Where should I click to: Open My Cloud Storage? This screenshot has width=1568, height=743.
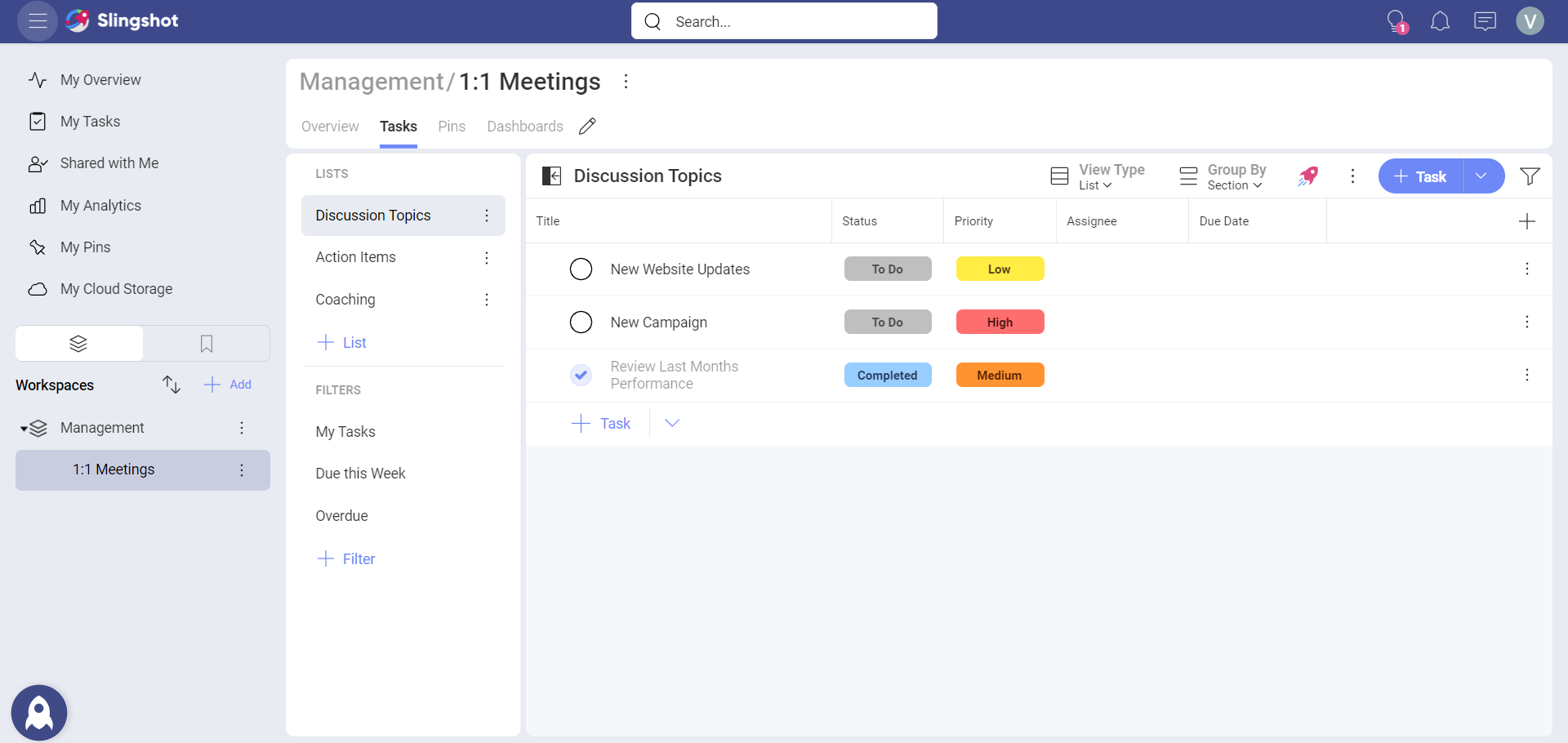click(116, 289)
